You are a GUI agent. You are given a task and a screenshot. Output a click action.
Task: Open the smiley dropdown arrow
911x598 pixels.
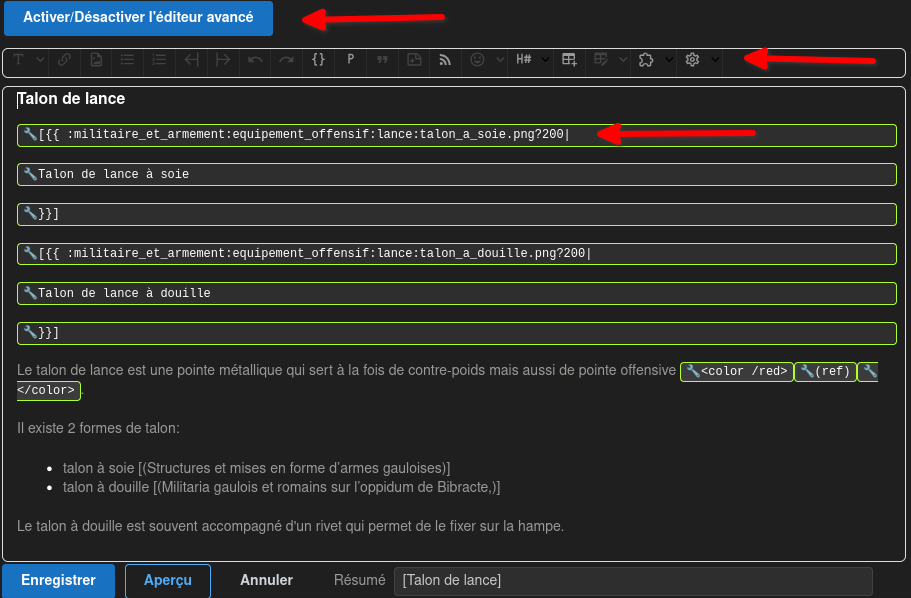coord(500,59)
